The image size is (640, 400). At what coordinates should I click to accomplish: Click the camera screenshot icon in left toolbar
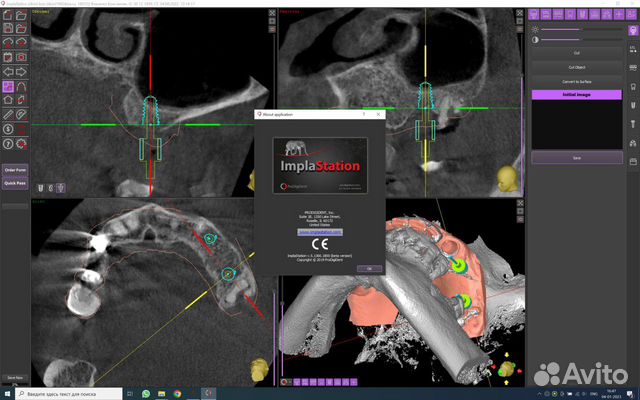(x=22, y=57)
